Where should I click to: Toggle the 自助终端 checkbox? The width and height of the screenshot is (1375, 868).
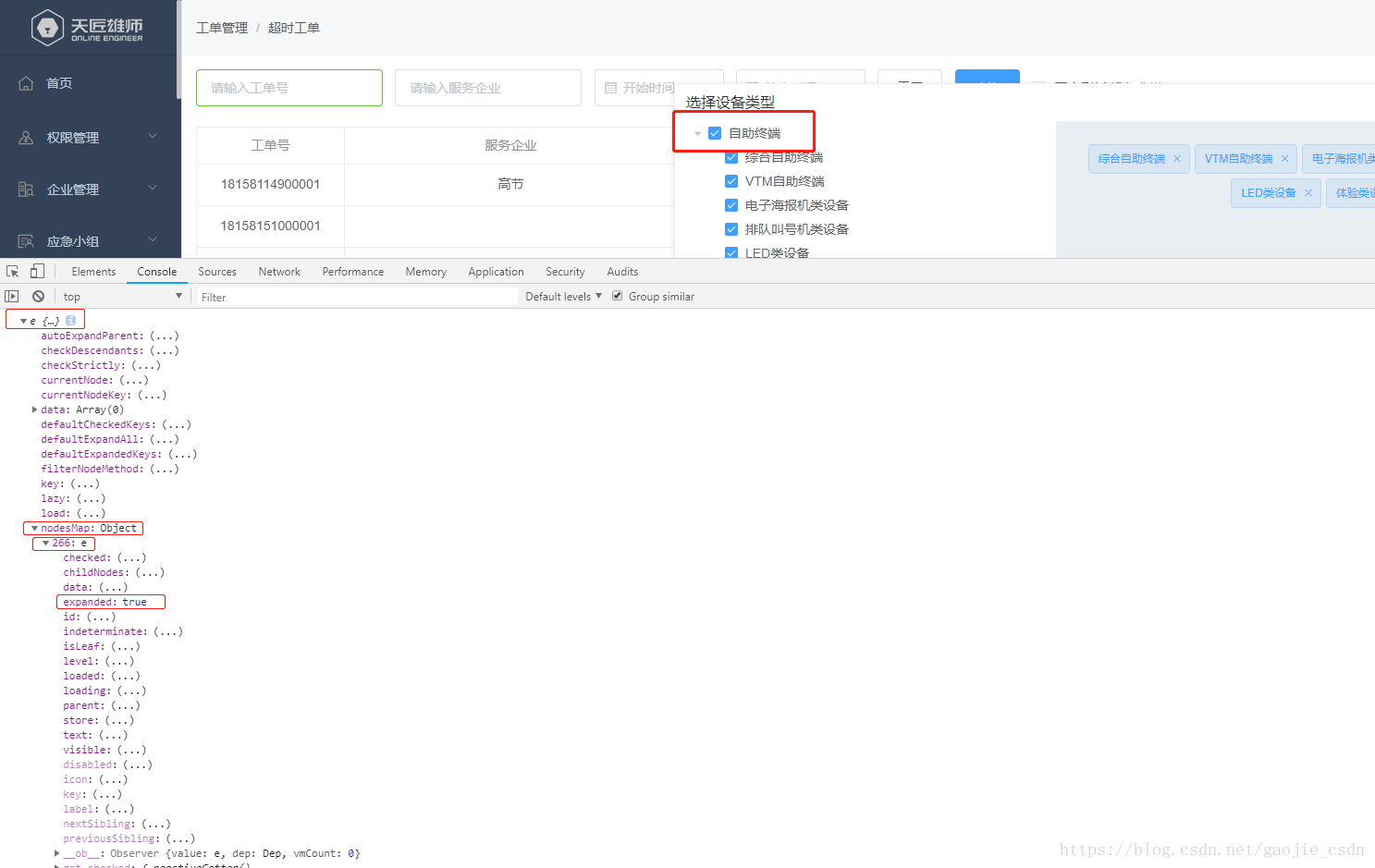[715, 133]
